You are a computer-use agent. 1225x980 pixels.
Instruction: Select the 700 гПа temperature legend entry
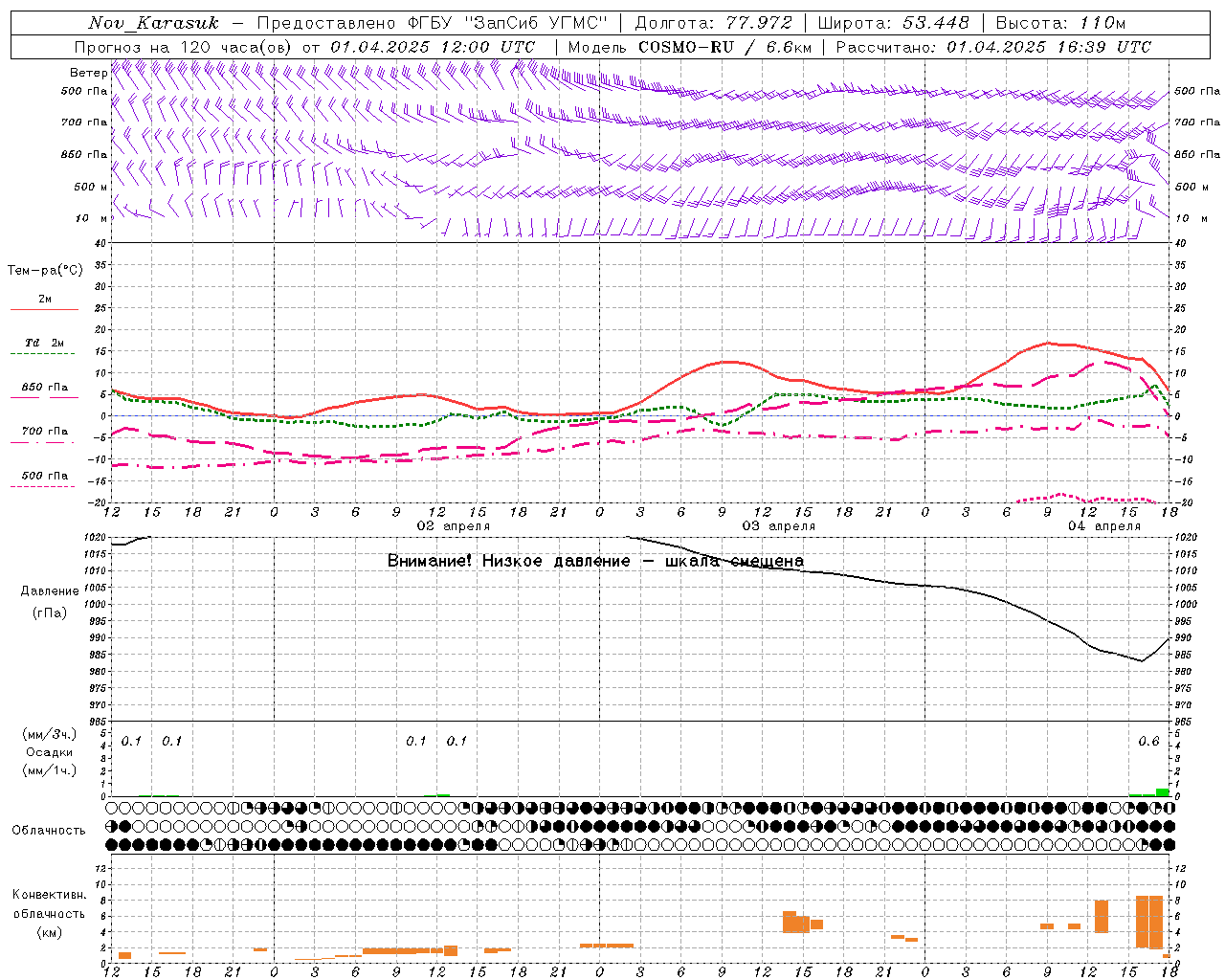point(45,432)
